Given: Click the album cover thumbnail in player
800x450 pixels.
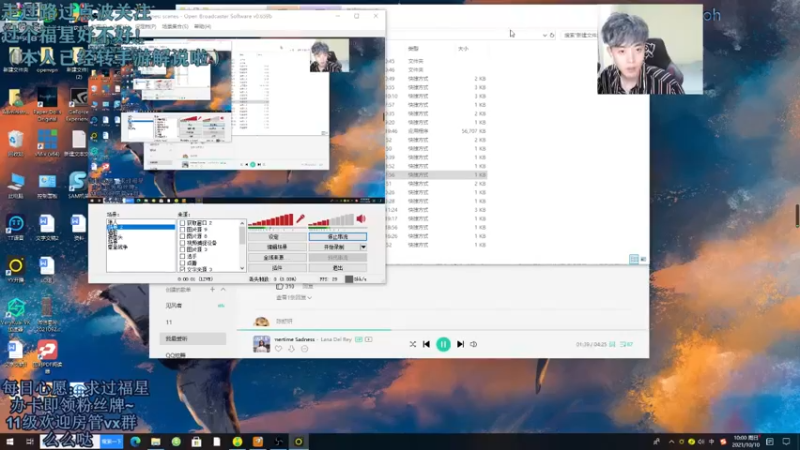Looking at the screenshot, I should pyautogui.click(x=261, y=344).
